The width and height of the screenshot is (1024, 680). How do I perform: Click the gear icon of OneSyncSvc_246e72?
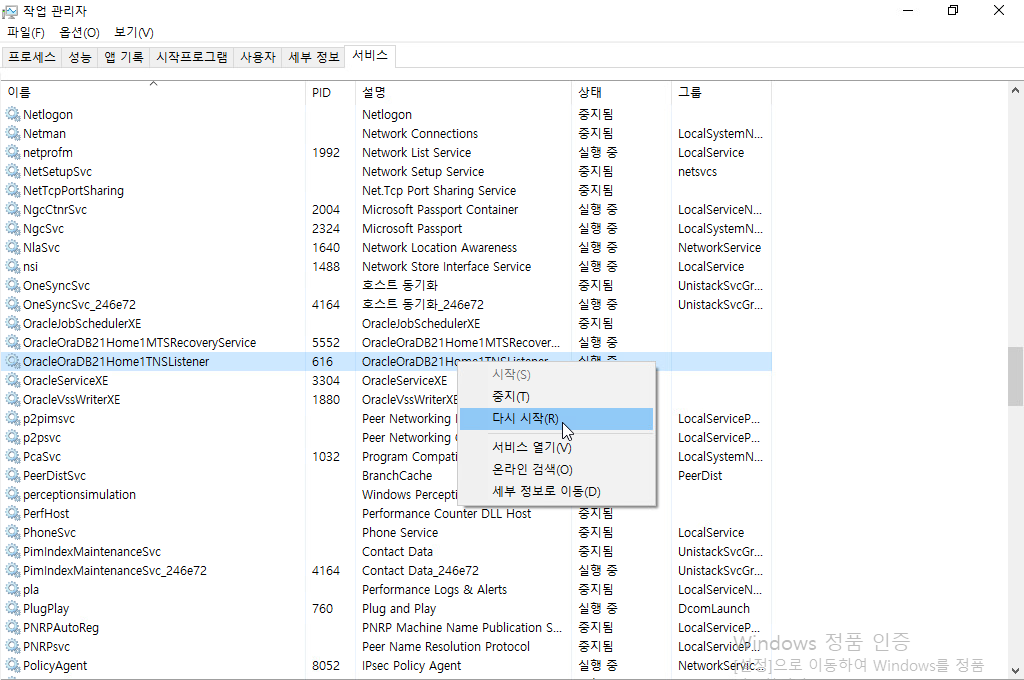coord(13,304)
